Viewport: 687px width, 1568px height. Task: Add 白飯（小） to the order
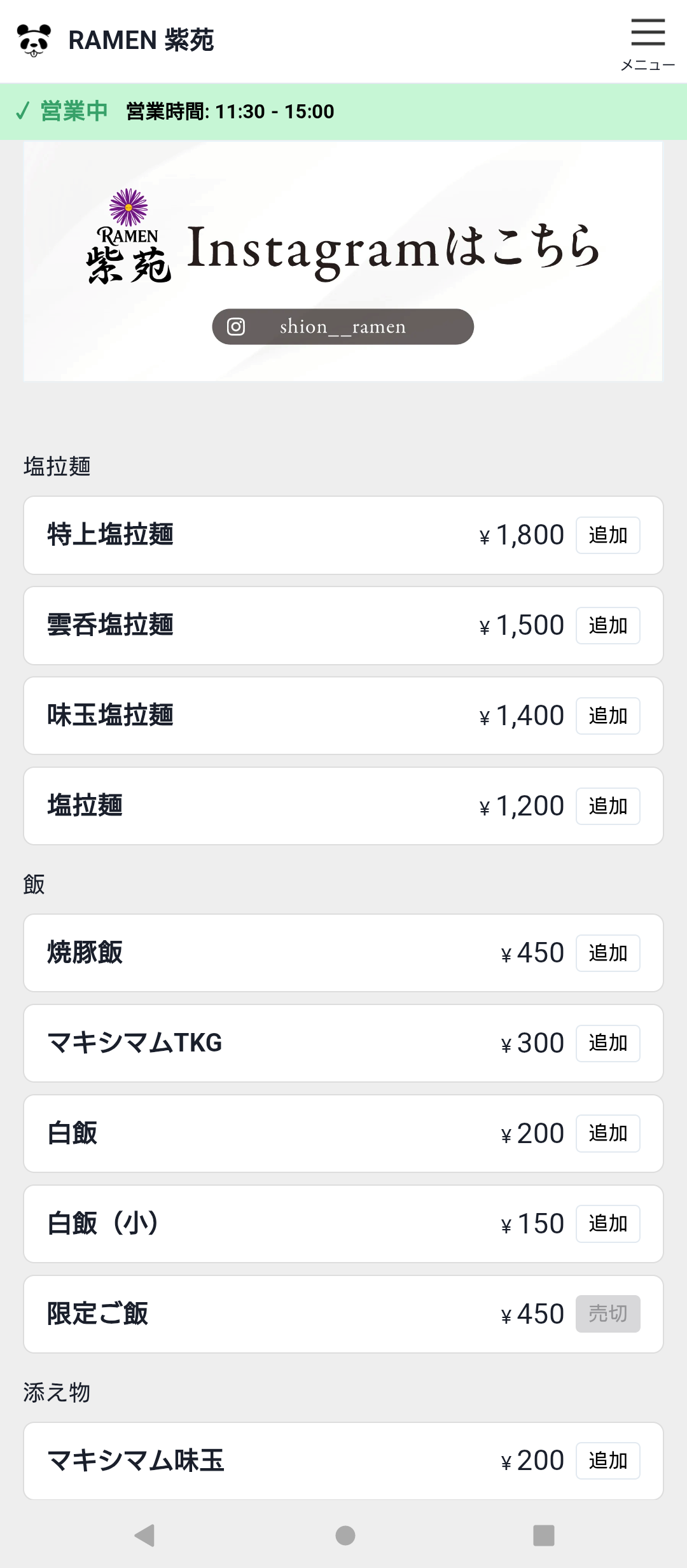[607, 1224]
